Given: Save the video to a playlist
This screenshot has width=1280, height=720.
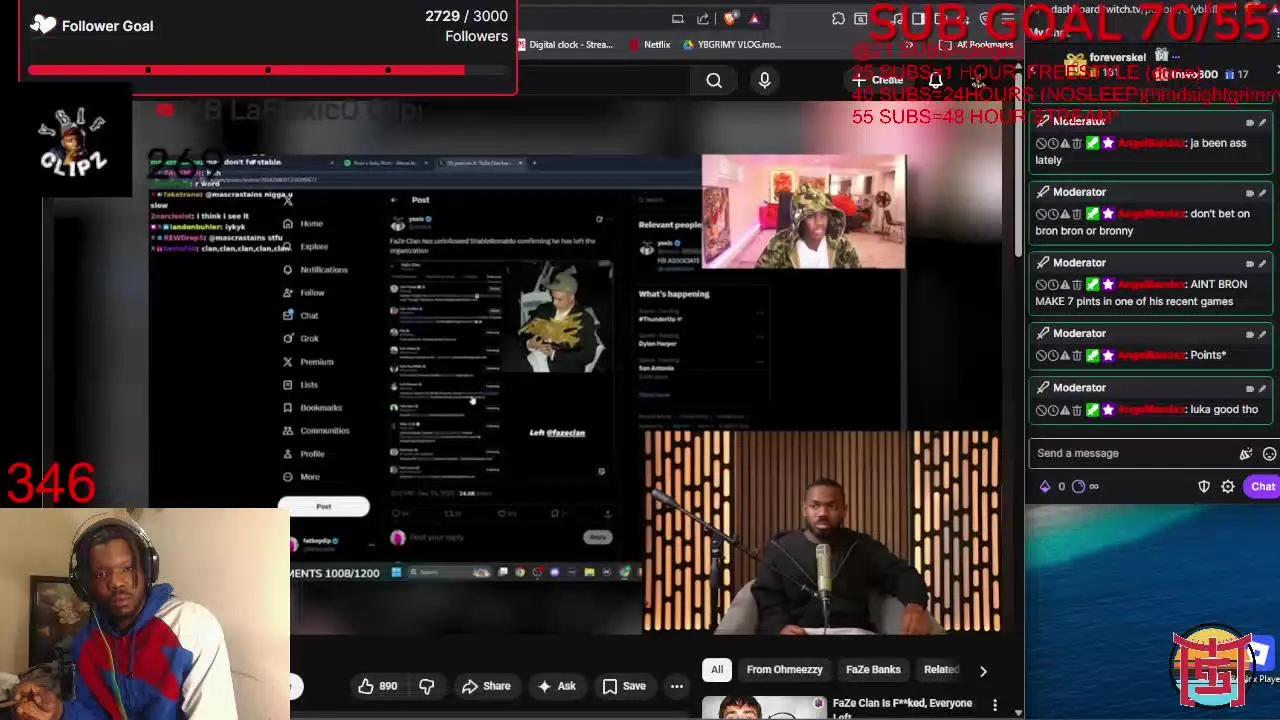Looking at the screenshot, I should pyautogui.click(x=624, y=686).
